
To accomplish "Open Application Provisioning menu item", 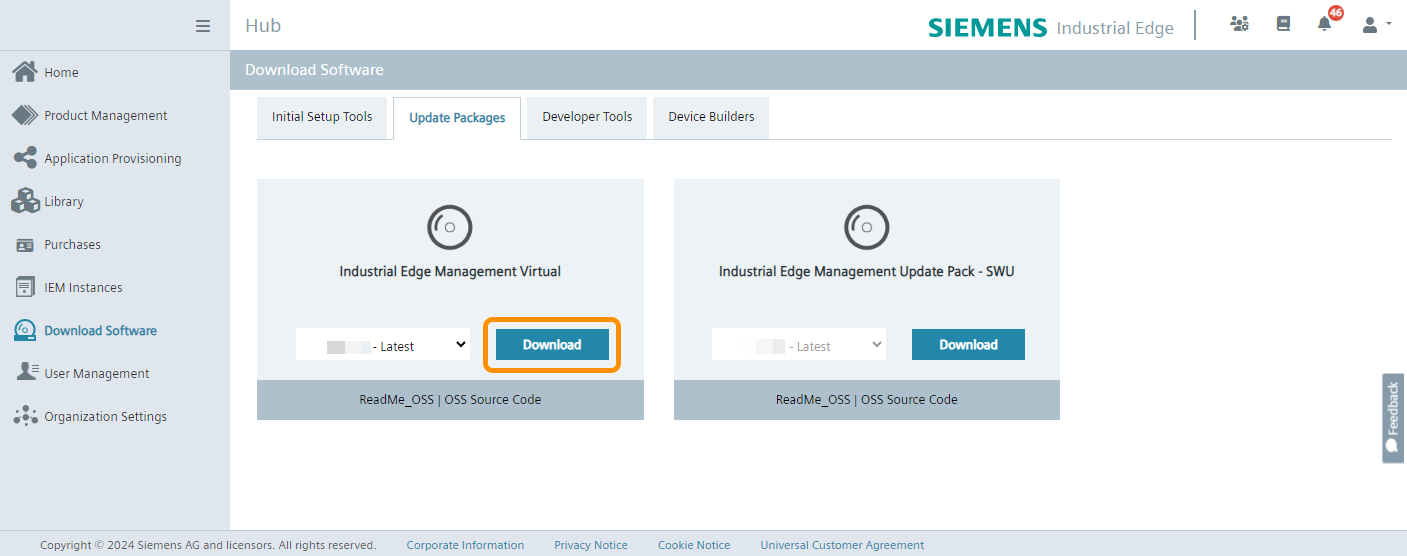I will coord(115,158).
